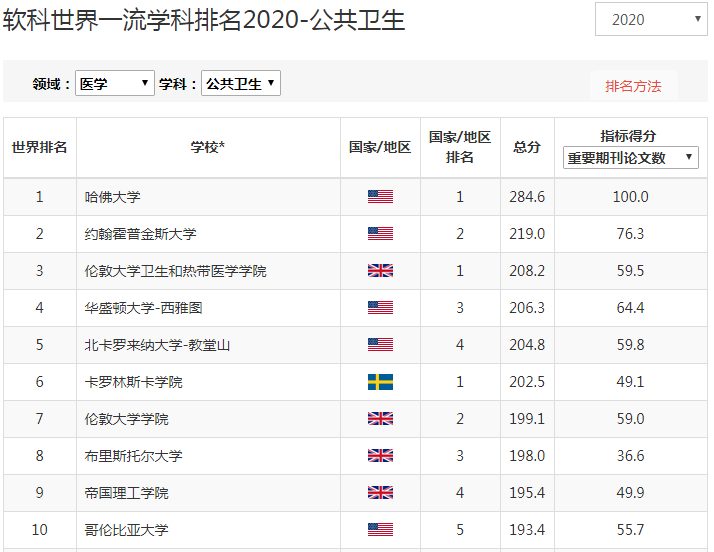Open the 伦敦大学卫生和热带医学学院 link
Screen dimensions: 714x552
tap(175, 271)
